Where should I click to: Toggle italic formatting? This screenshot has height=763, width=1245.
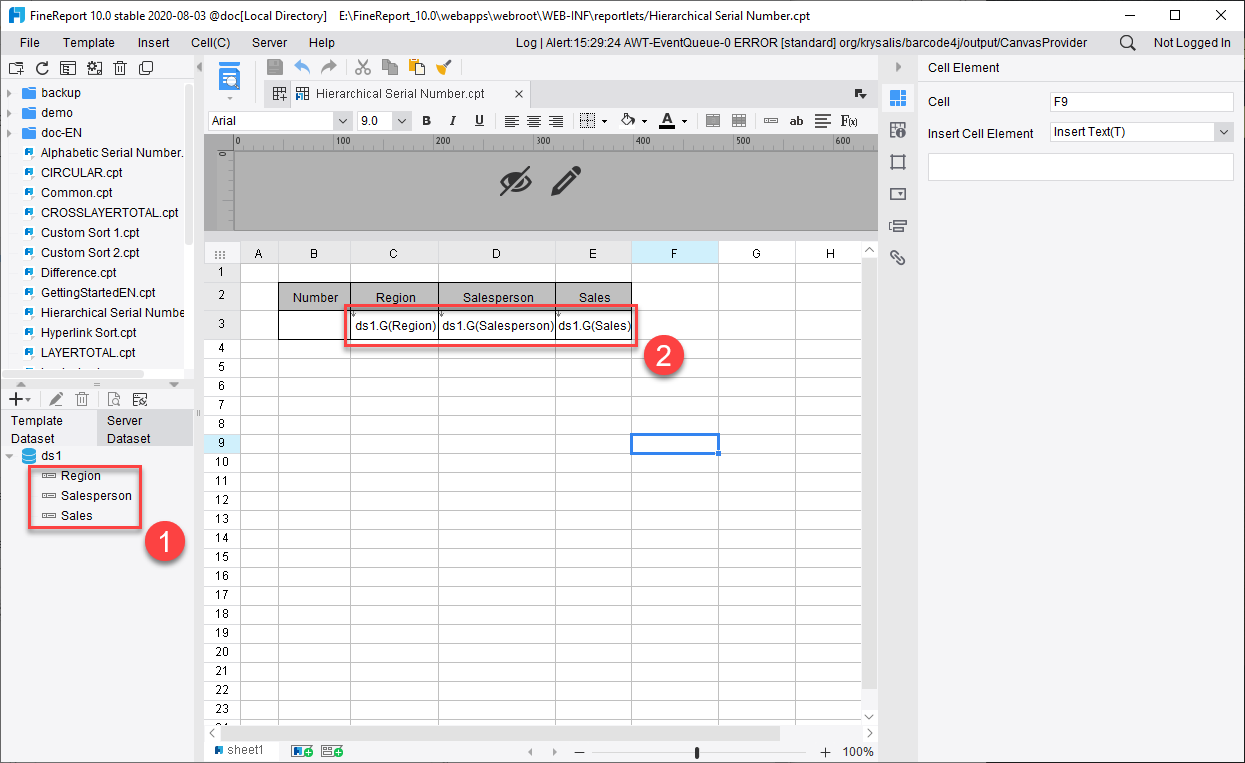point(453,121)
